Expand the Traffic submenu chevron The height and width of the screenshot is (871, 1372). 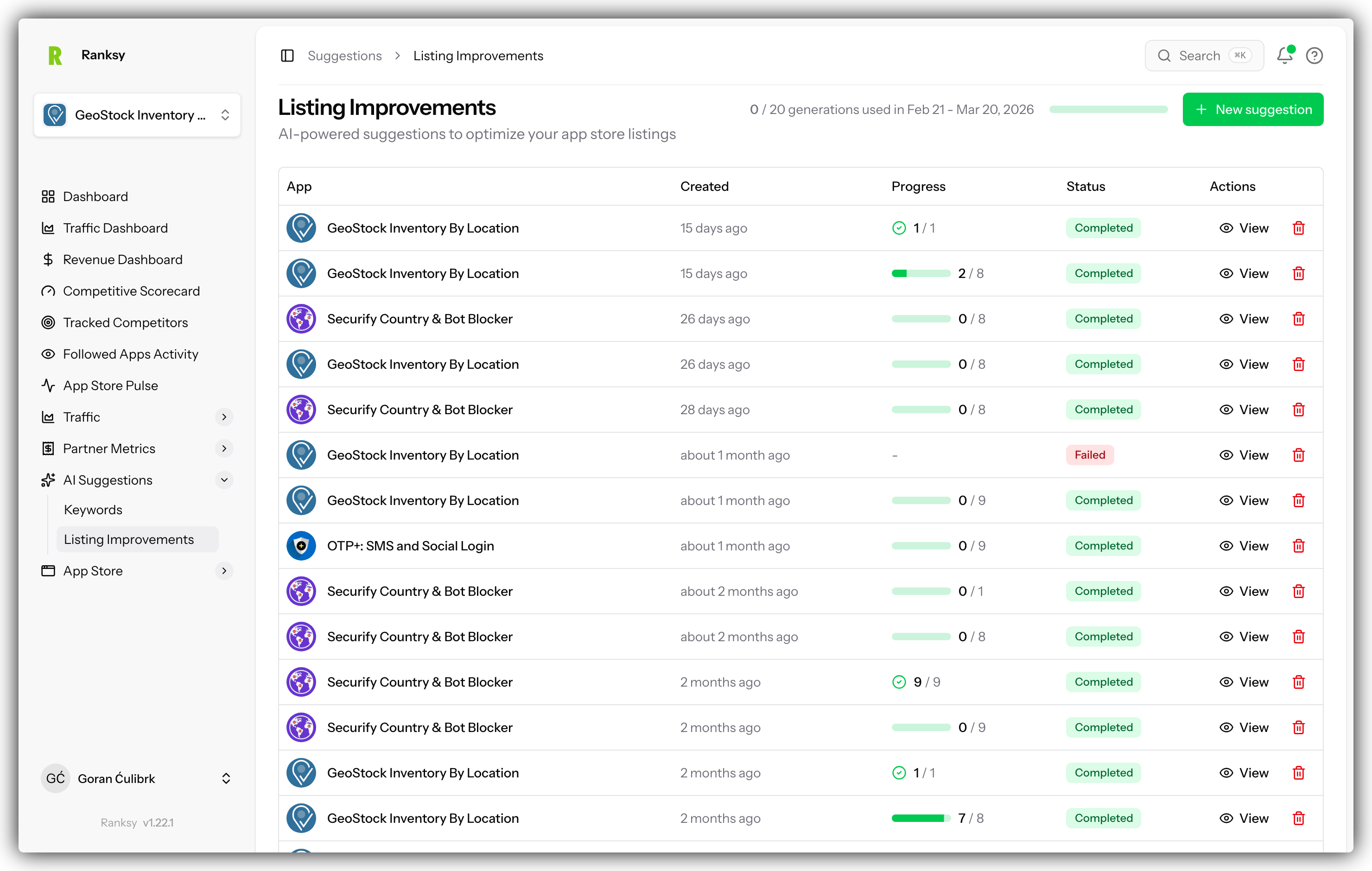(224, 417)
